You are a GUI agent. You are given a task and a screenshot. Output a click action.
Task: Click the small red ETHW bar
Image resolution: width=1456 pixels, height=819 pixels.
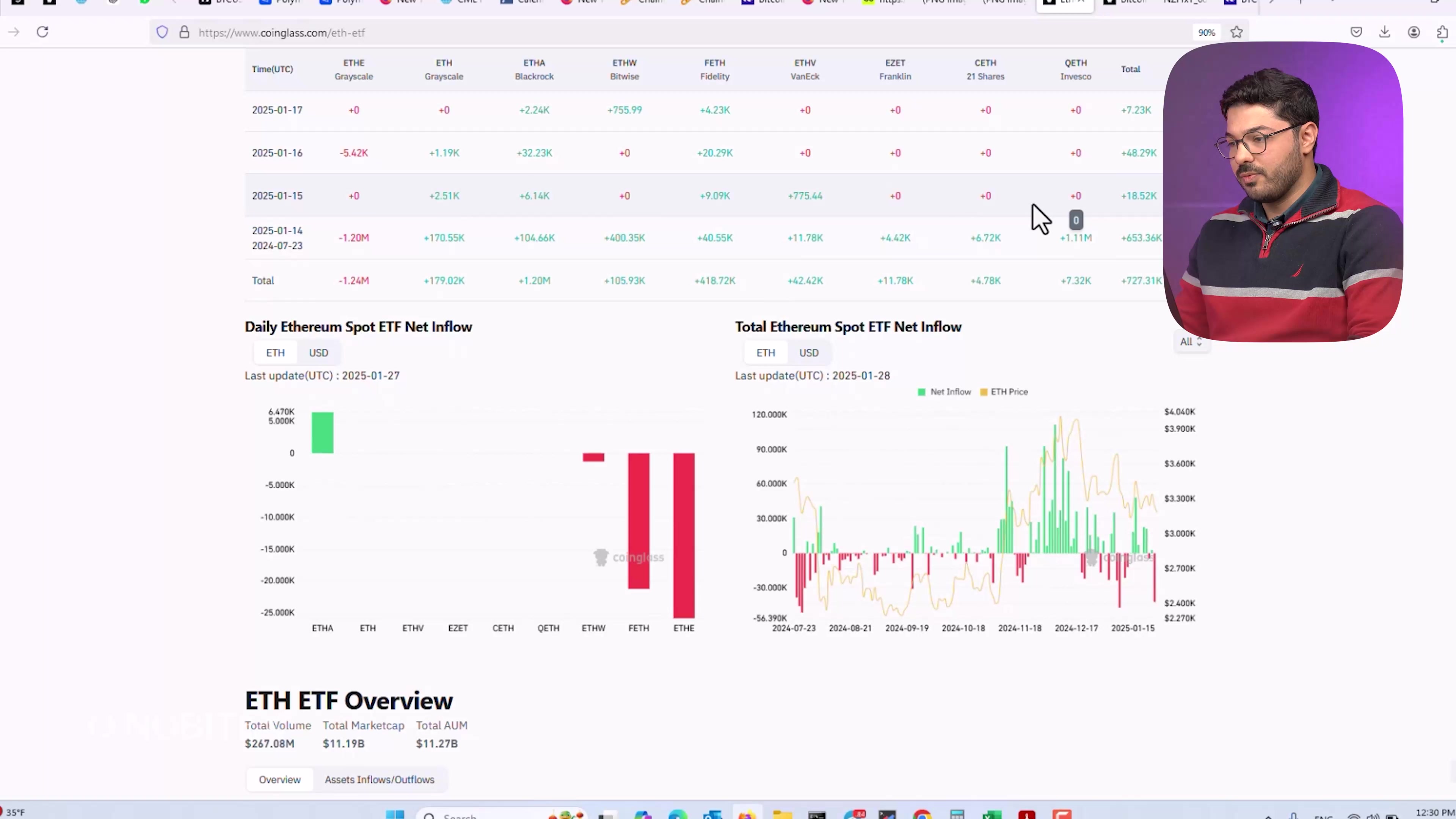pyautogui.click(x=593, y=457)
